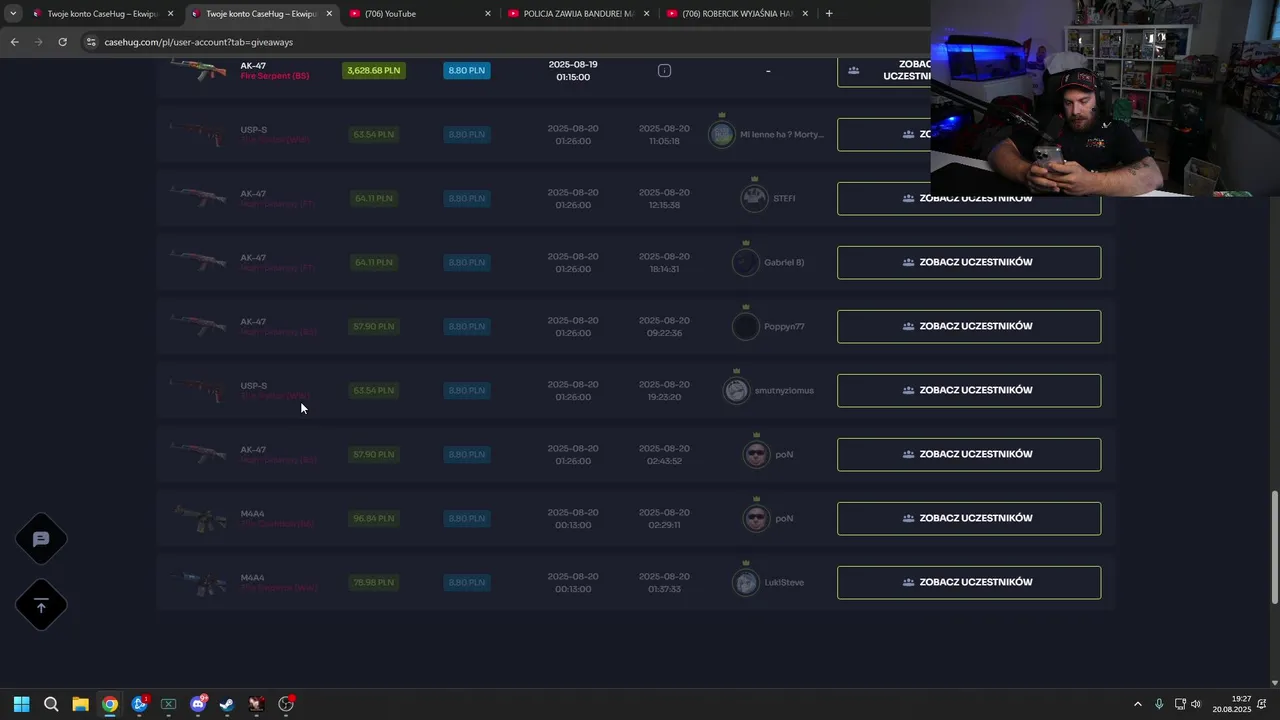Launch File Explorer from taskbar
The height and width of the screenshot is (720, 1280).
coord(80,704)
